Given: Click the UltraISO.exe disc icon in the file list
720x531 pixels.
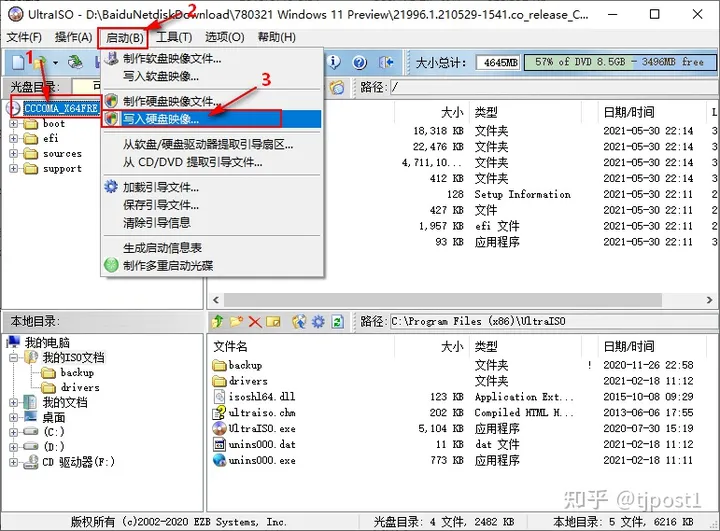Looking at the screenshot, I should pos(219,428).
